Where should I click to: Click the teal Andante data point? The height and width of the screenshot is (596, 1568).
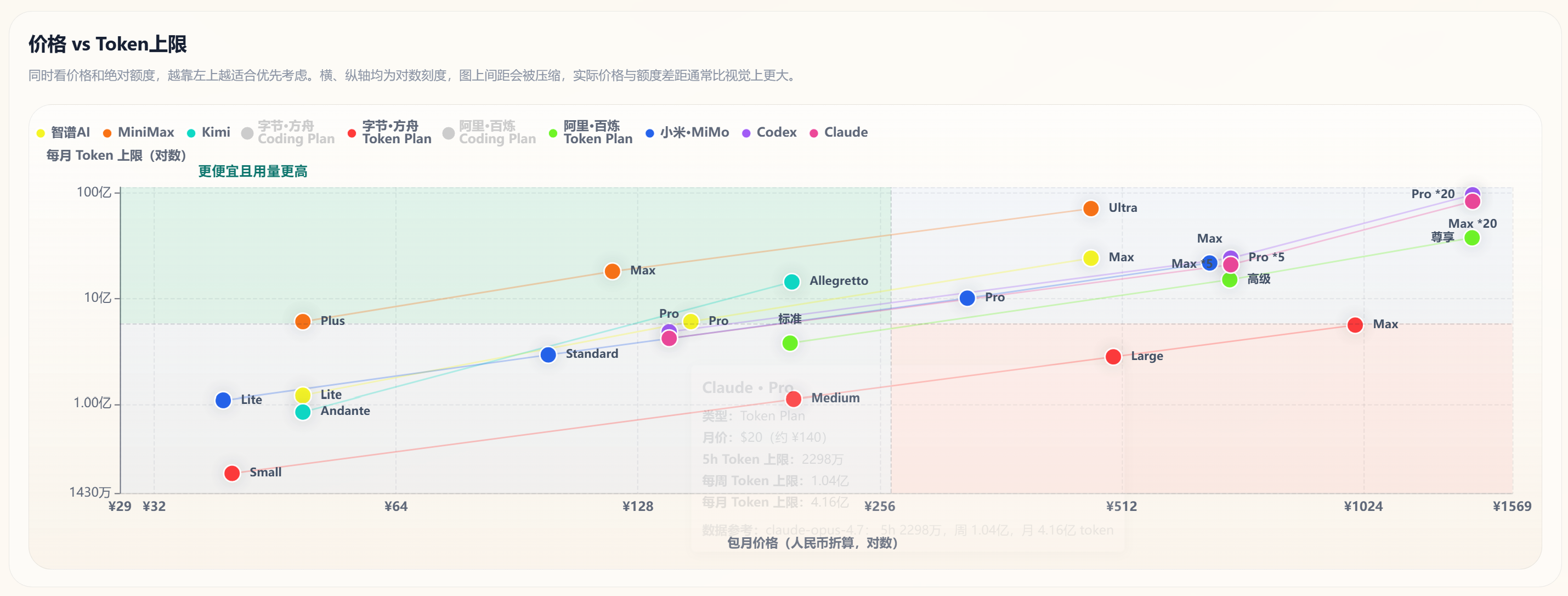(x=303, y=412)
